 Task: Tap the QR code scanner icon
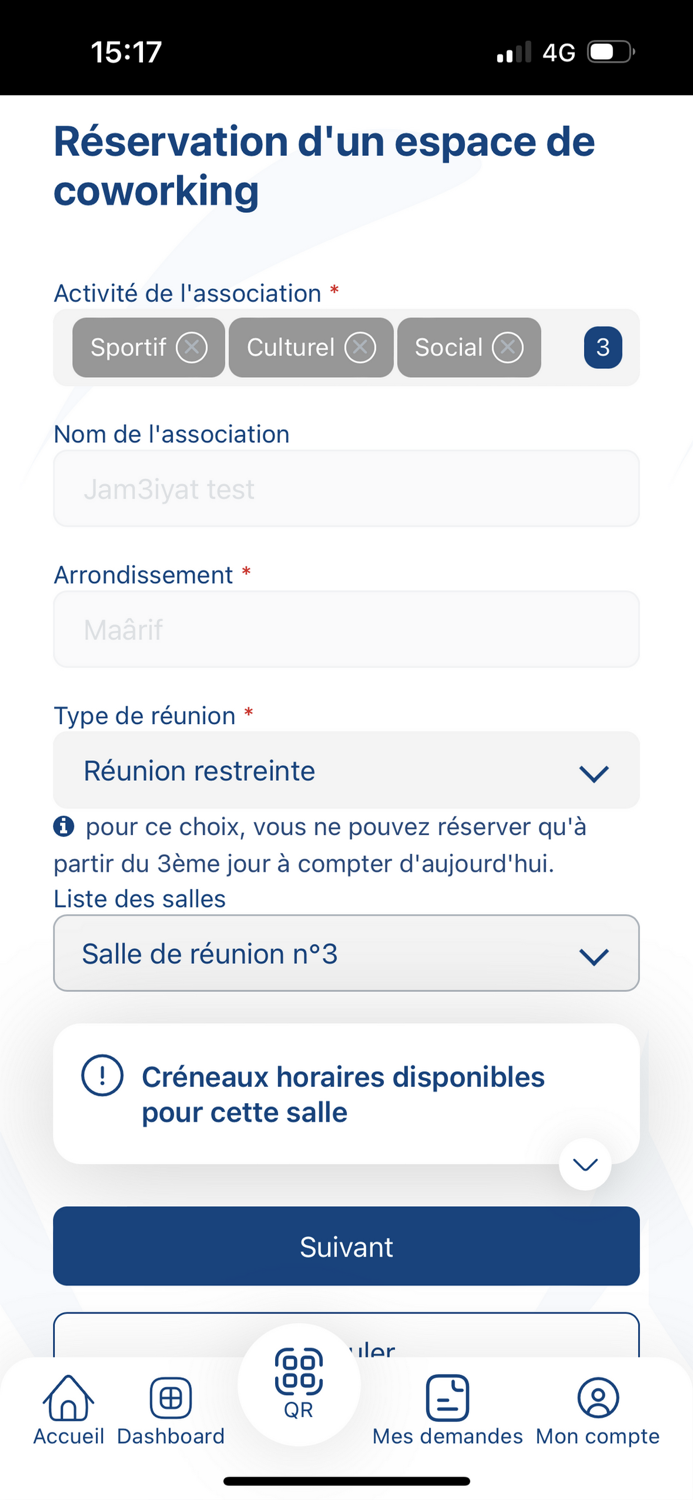coord(297,1373)
